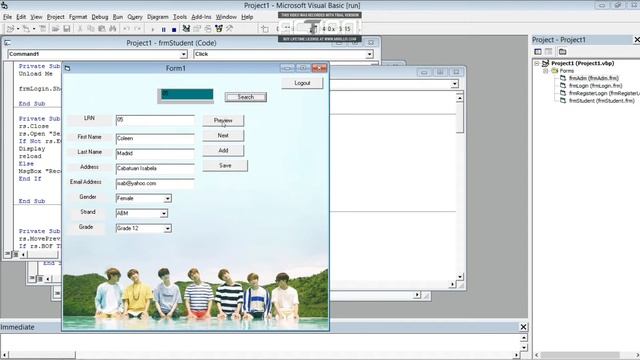Click the Save button on Form1
This screenshot has width=640, height=360.
[225, 166]
